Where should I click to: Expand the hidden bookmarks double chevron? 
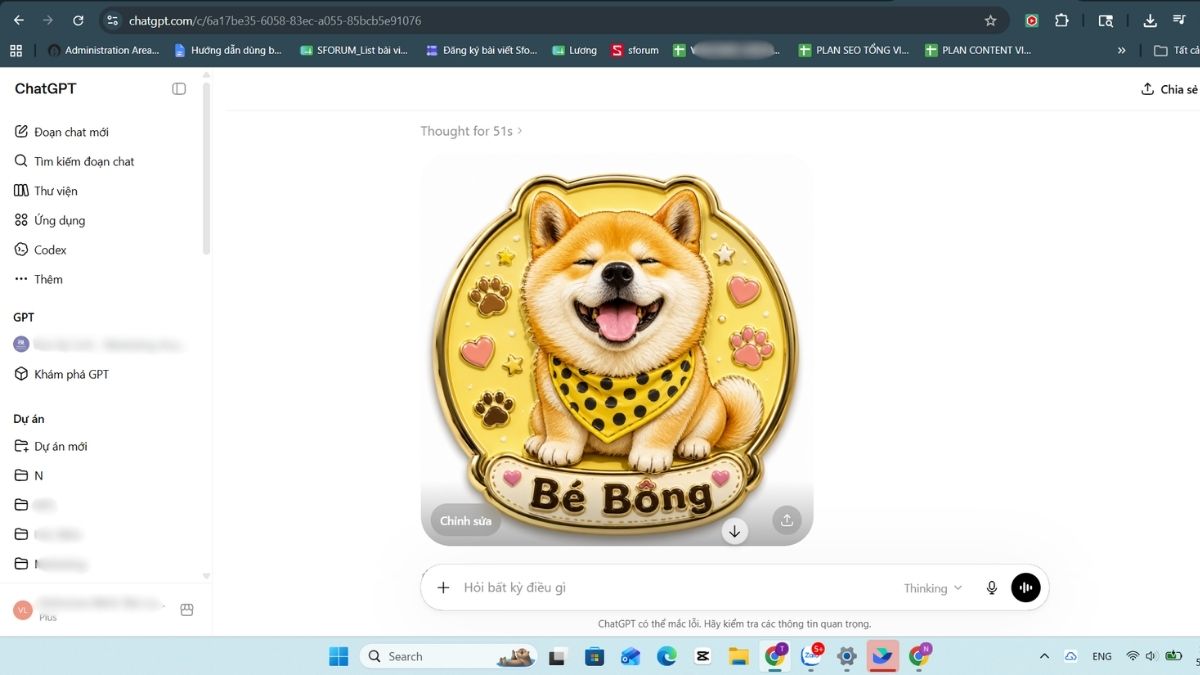pyautogui.click(x=1121, y=50)
